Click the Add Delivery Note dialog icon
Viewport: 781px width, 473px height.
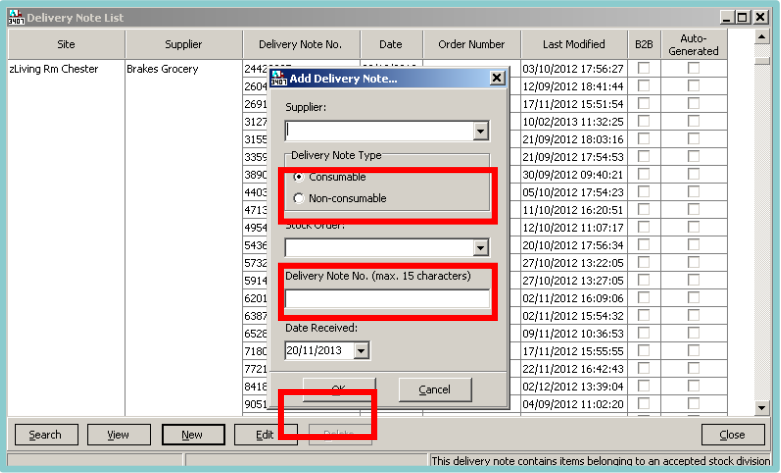[x=279, y=78]
